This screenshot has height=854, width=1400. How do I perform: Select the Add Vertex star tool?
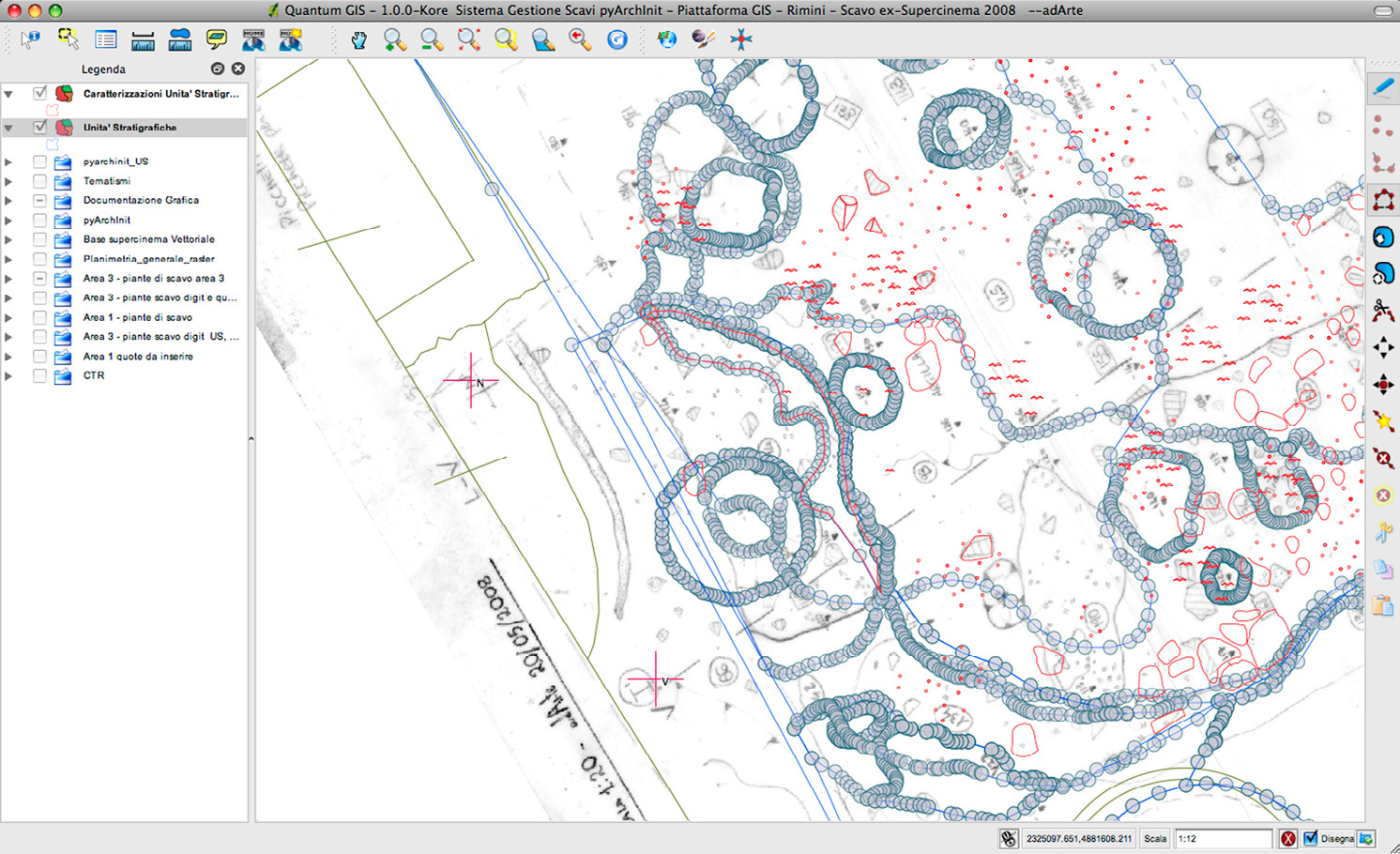click(1383, 421)
